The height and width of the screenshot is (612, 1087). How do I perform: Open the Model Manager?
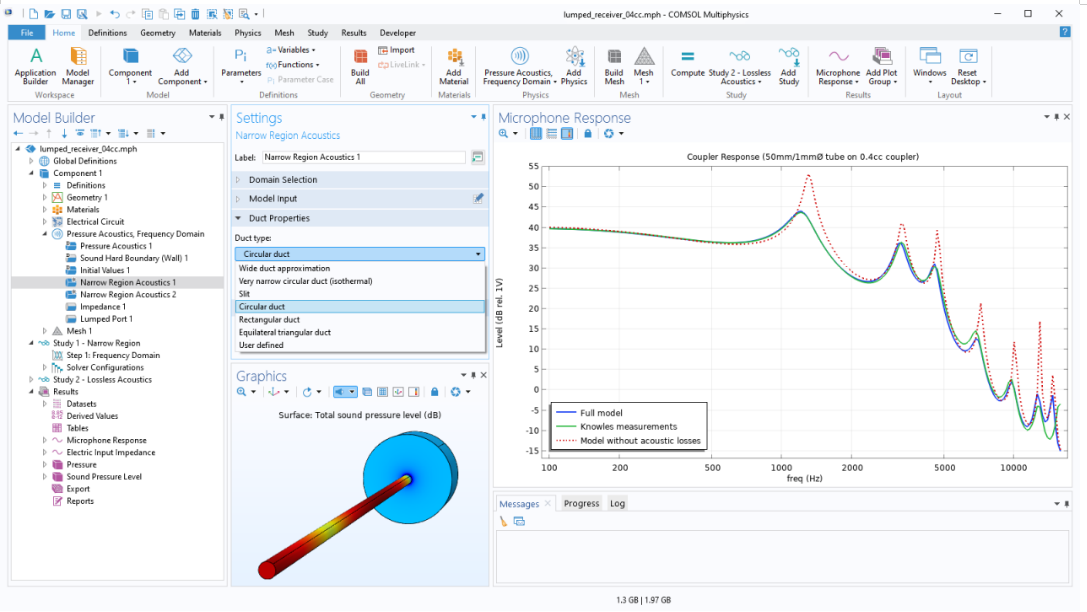click(x=78, y=66)
